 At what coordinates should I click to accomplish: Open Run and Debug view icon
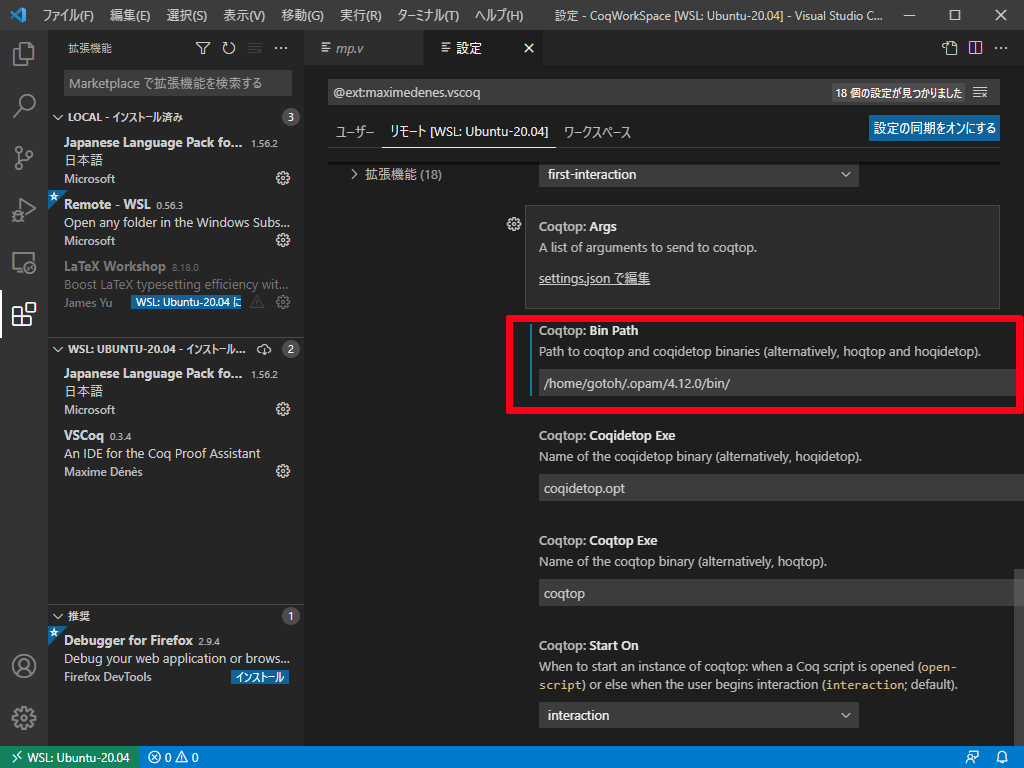coord(24,210)
